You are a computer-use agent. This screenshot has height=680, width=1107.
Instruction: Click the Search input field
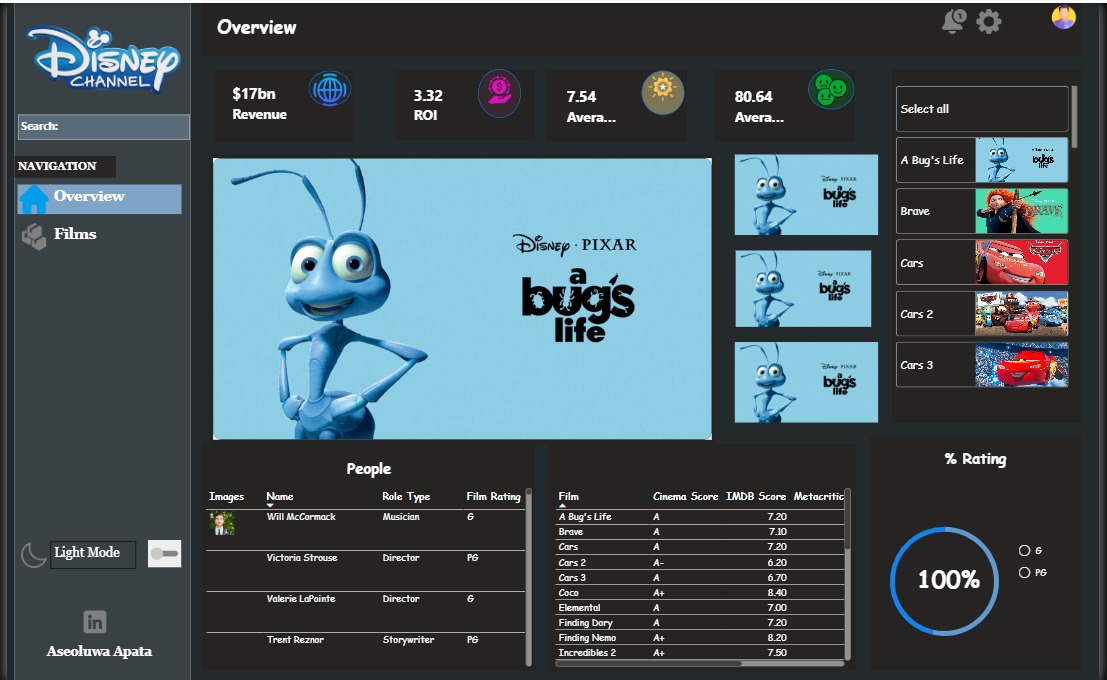tap(104, 126)
